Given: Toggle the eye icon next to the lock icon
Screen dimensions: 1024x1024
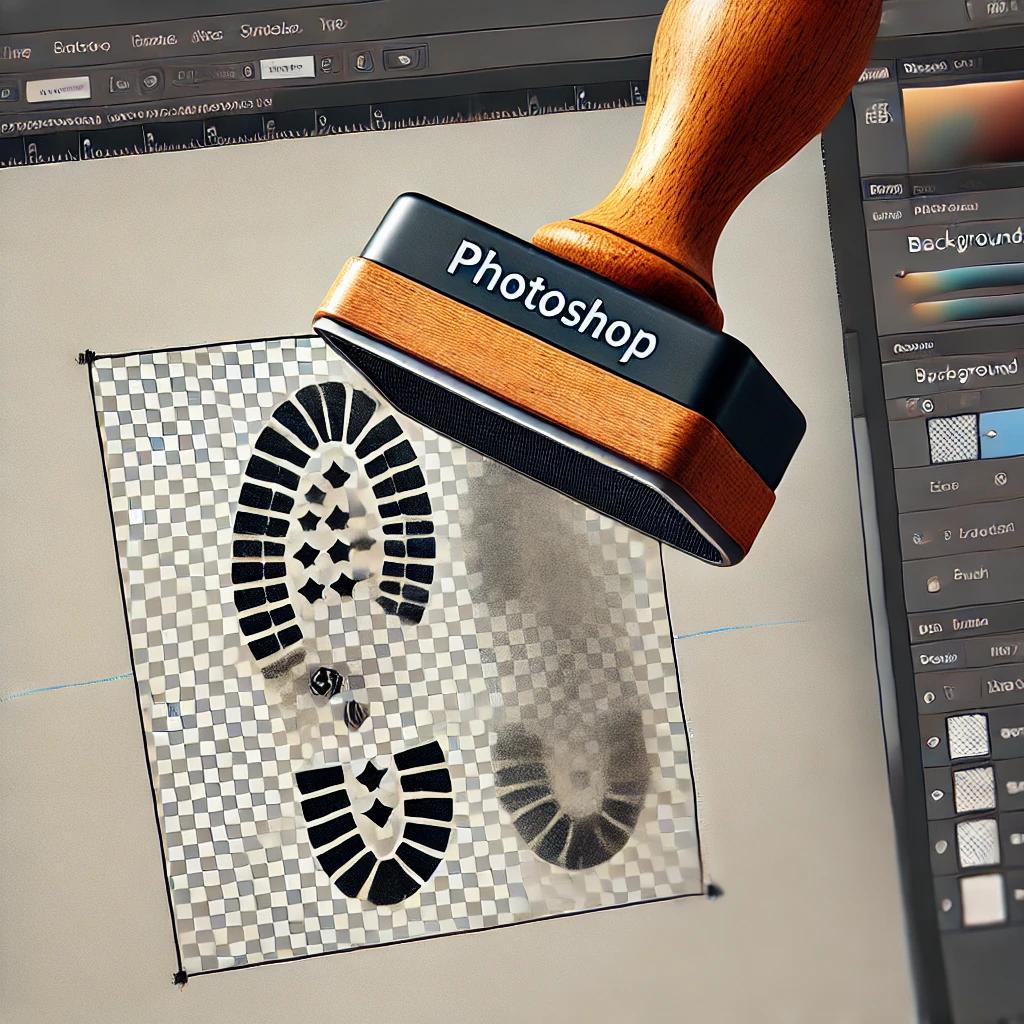Looking at the screenshot, I should point(929,697).
